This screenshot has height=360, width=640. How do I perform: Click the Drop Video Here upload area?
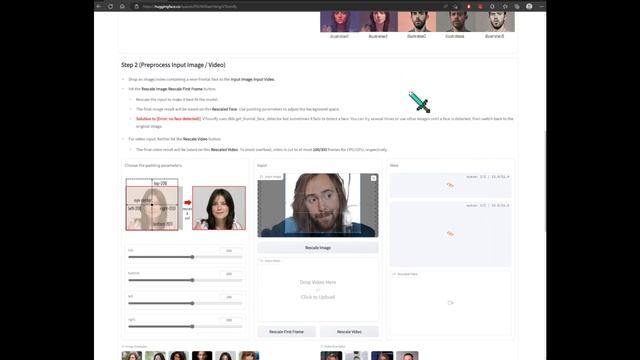[x=318, y=289]
